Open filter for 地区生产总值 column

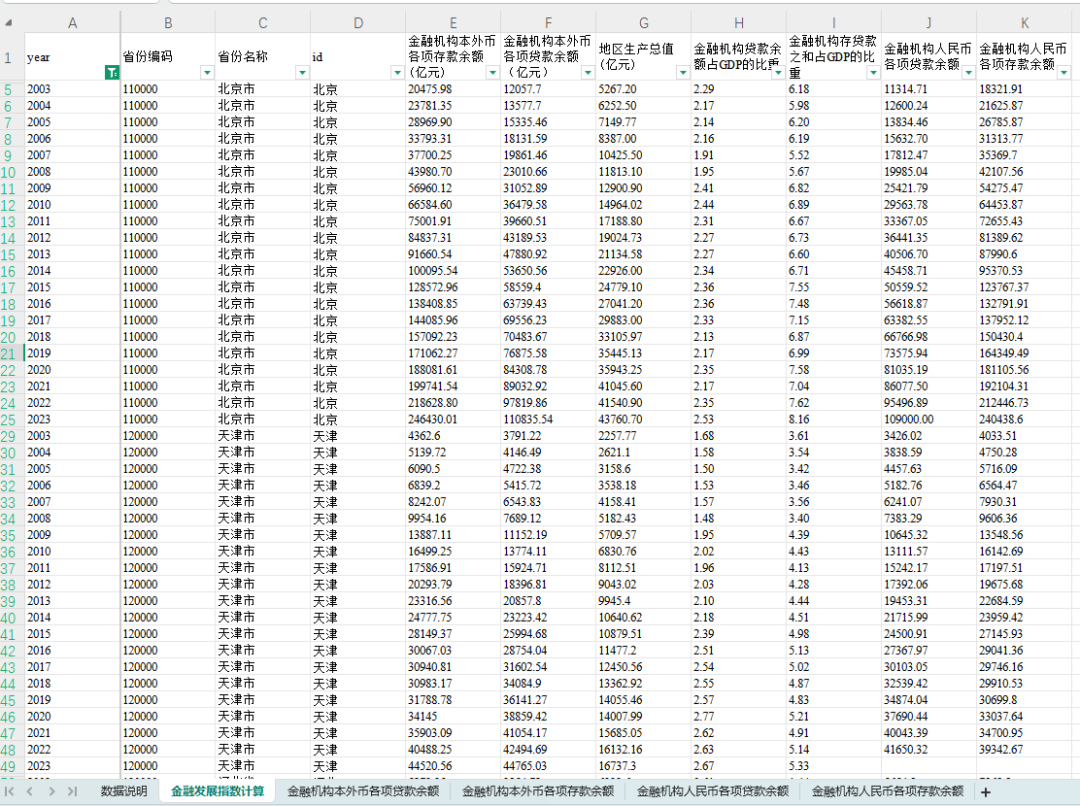pos(683,73)
